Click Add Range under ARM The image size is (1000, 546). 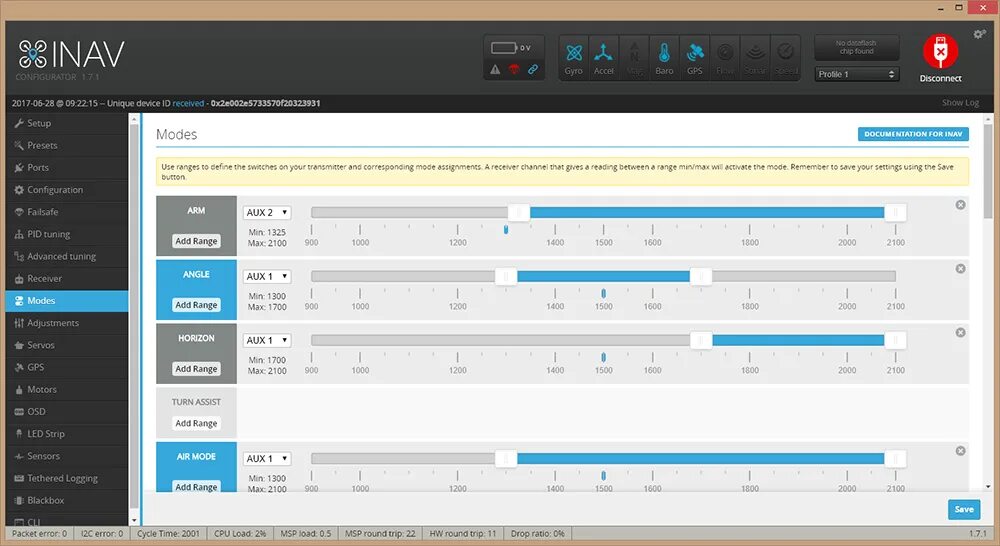click(196, 241)
